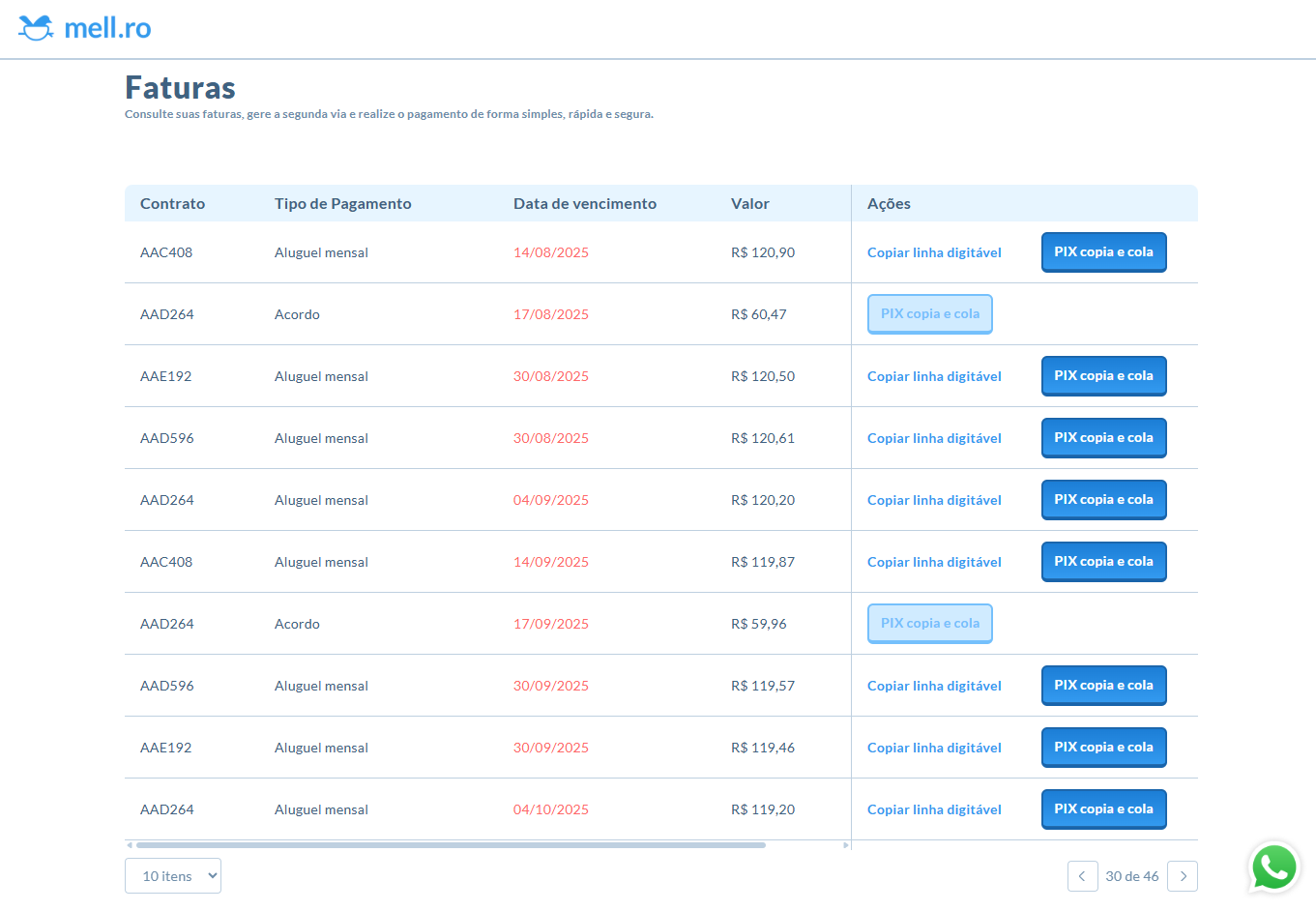
Task: Copy linha digitável for AAC408 due 14/09/2025
Action: click(934, 562)
